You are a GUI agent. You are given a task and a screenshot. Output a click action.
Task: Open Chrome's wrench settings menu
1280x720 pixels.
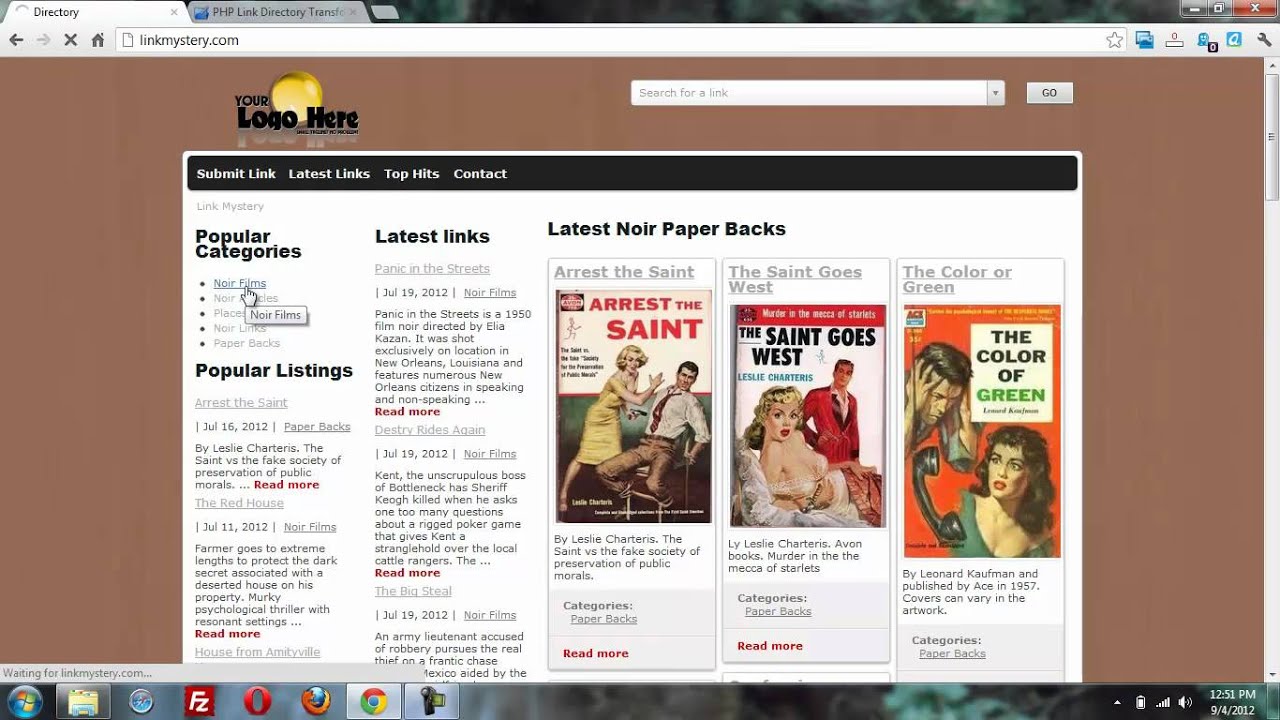[1264, 40]
